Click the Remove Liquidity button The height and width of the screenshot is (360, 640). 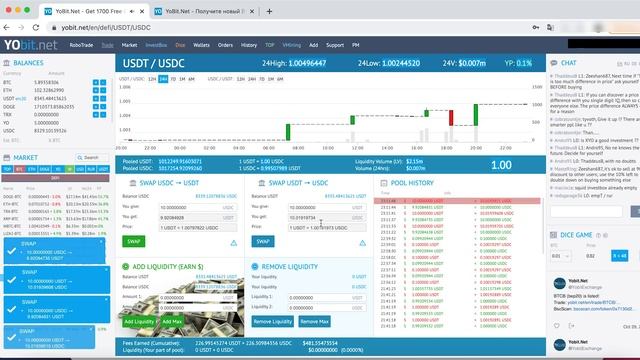273,322
